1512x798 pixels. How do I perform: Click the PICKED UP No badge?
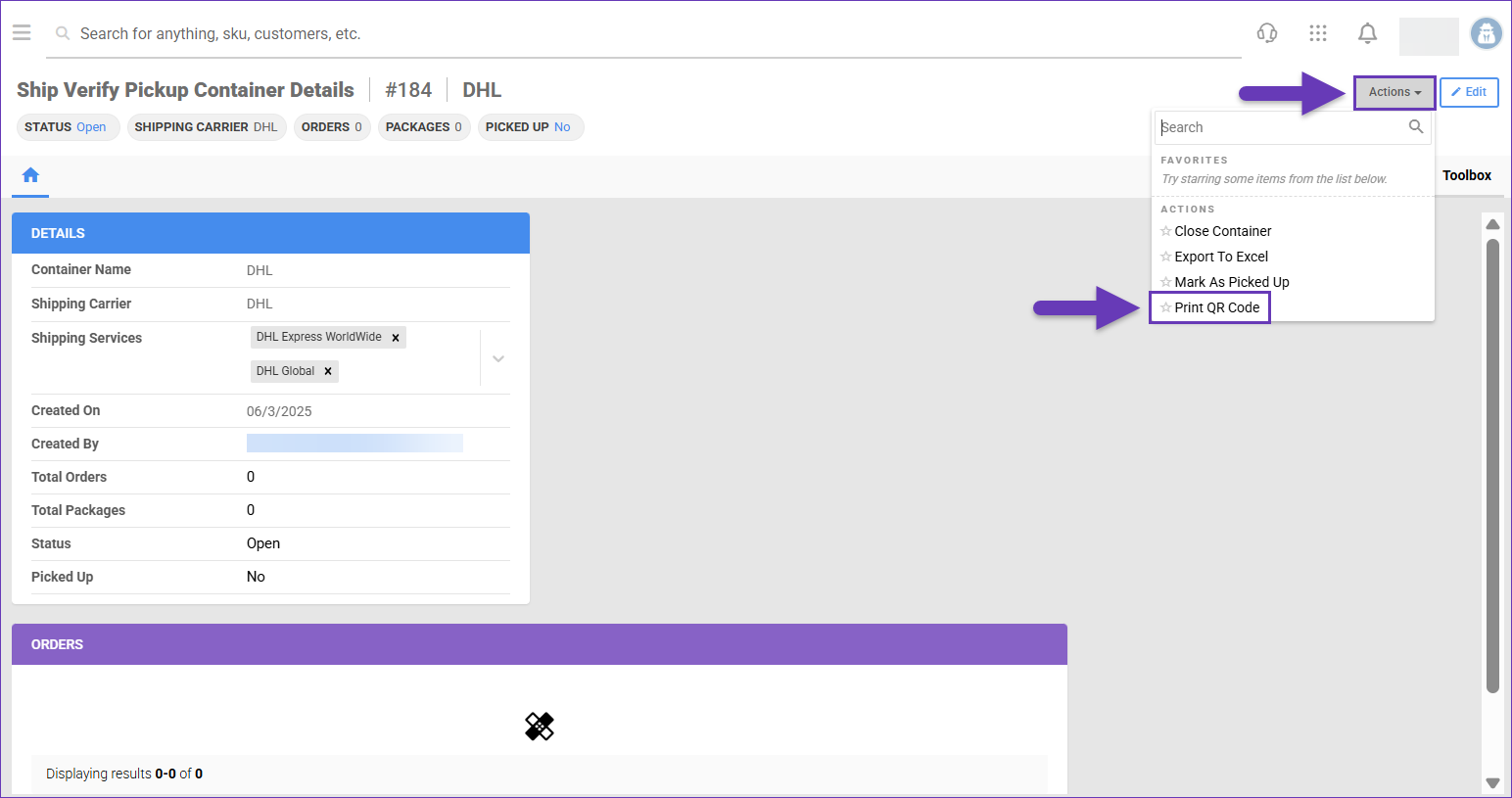click(x=529, y=127)
